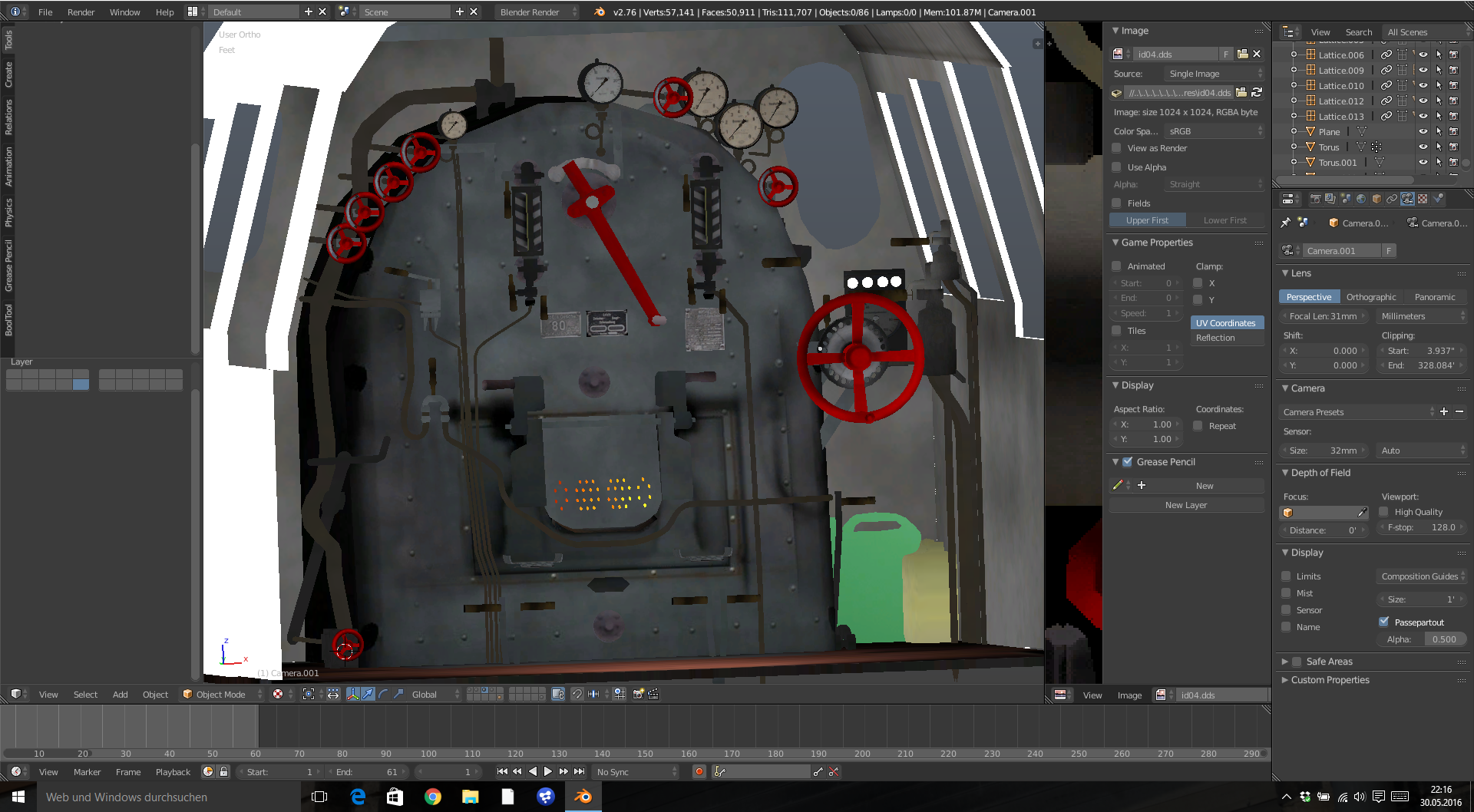Hide Lattice.010 using its eye icon

(x=1423, y=85)
